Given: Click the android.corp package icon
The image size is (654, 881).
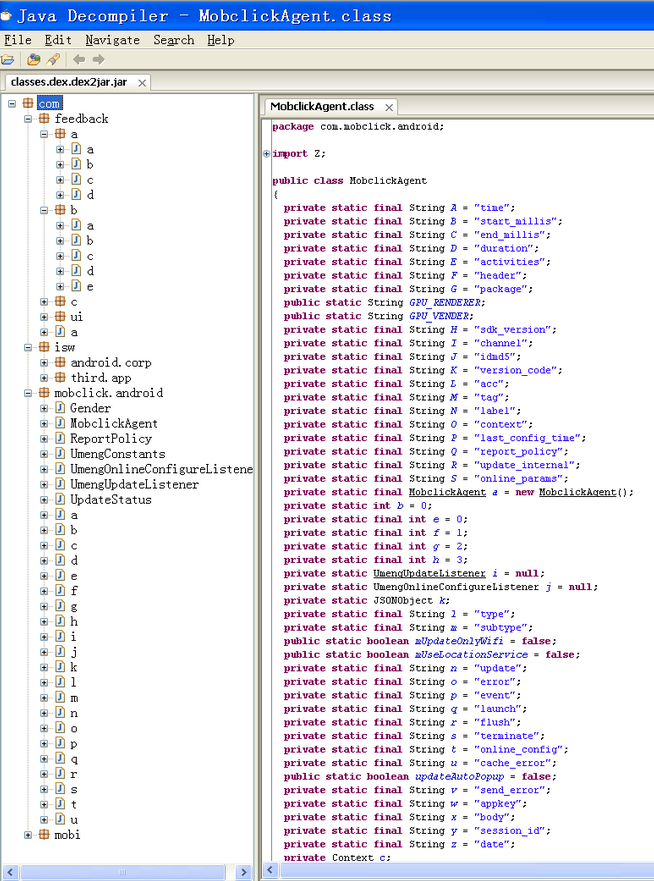Looking at the screenshot, I should (x=60, y=362).
